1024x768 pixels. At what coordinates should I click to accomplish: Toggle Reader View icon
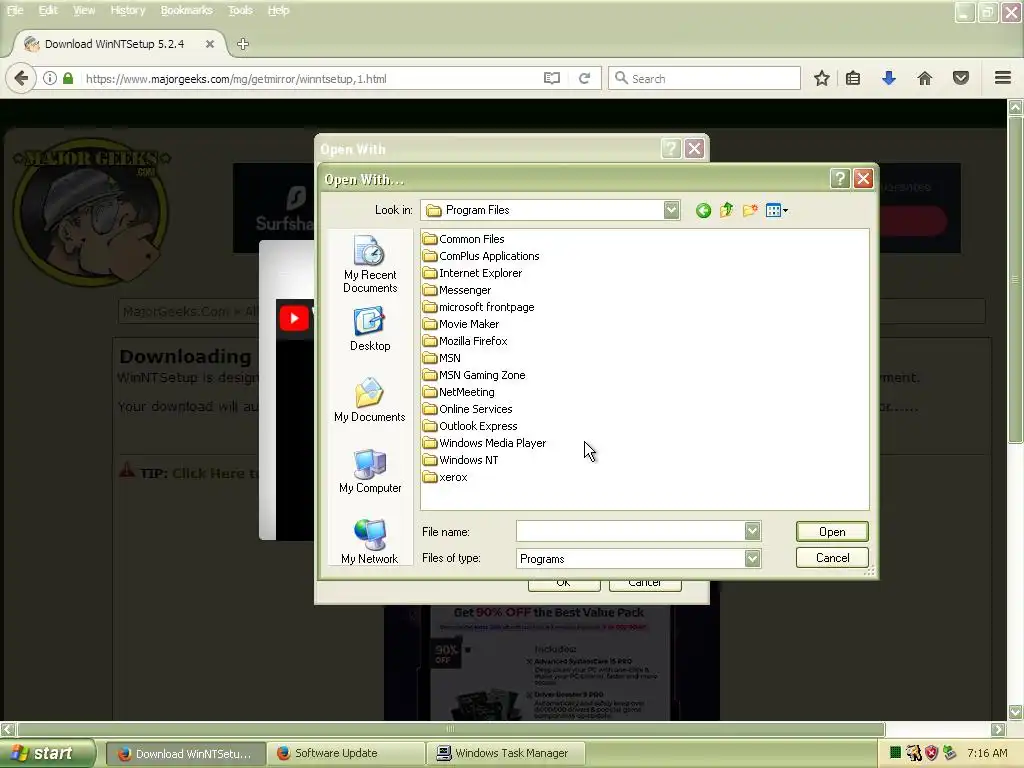(552, 78)
